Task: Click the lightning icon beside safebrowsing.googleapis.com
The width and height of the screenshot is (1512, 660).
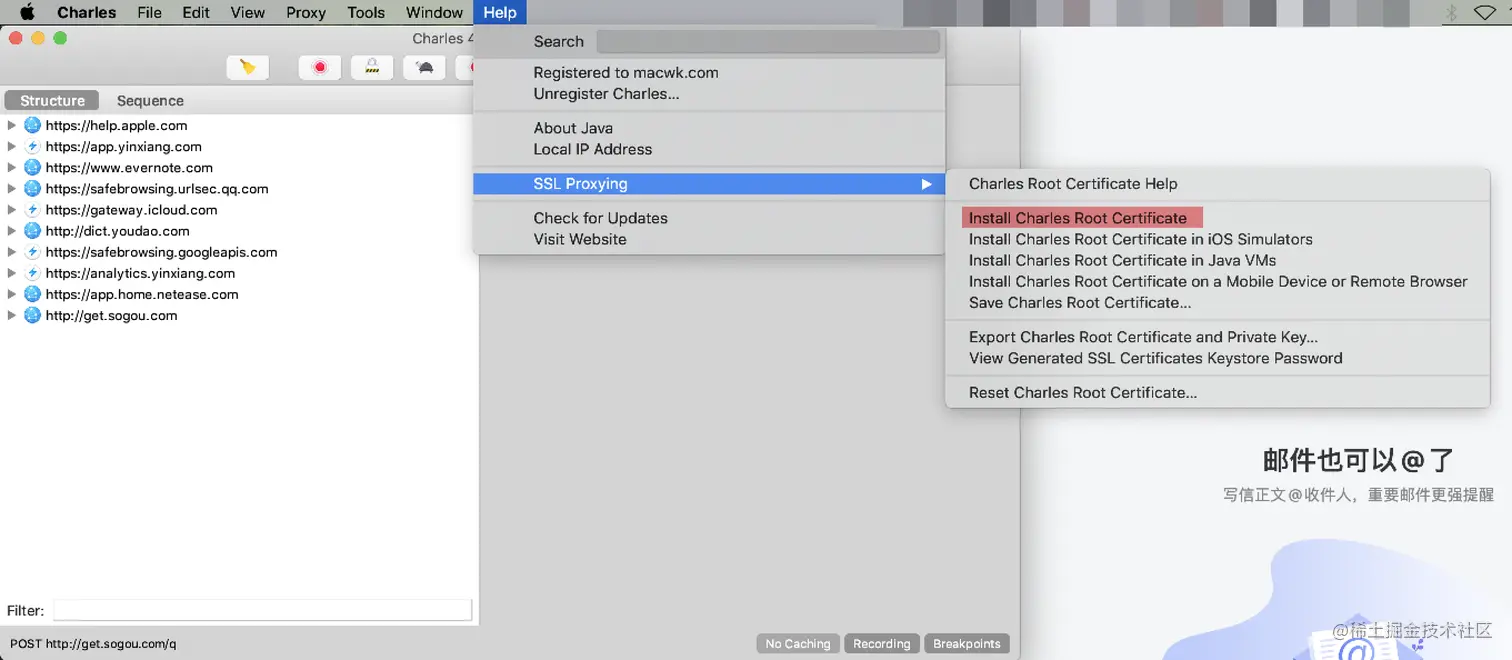Action: 32,252
